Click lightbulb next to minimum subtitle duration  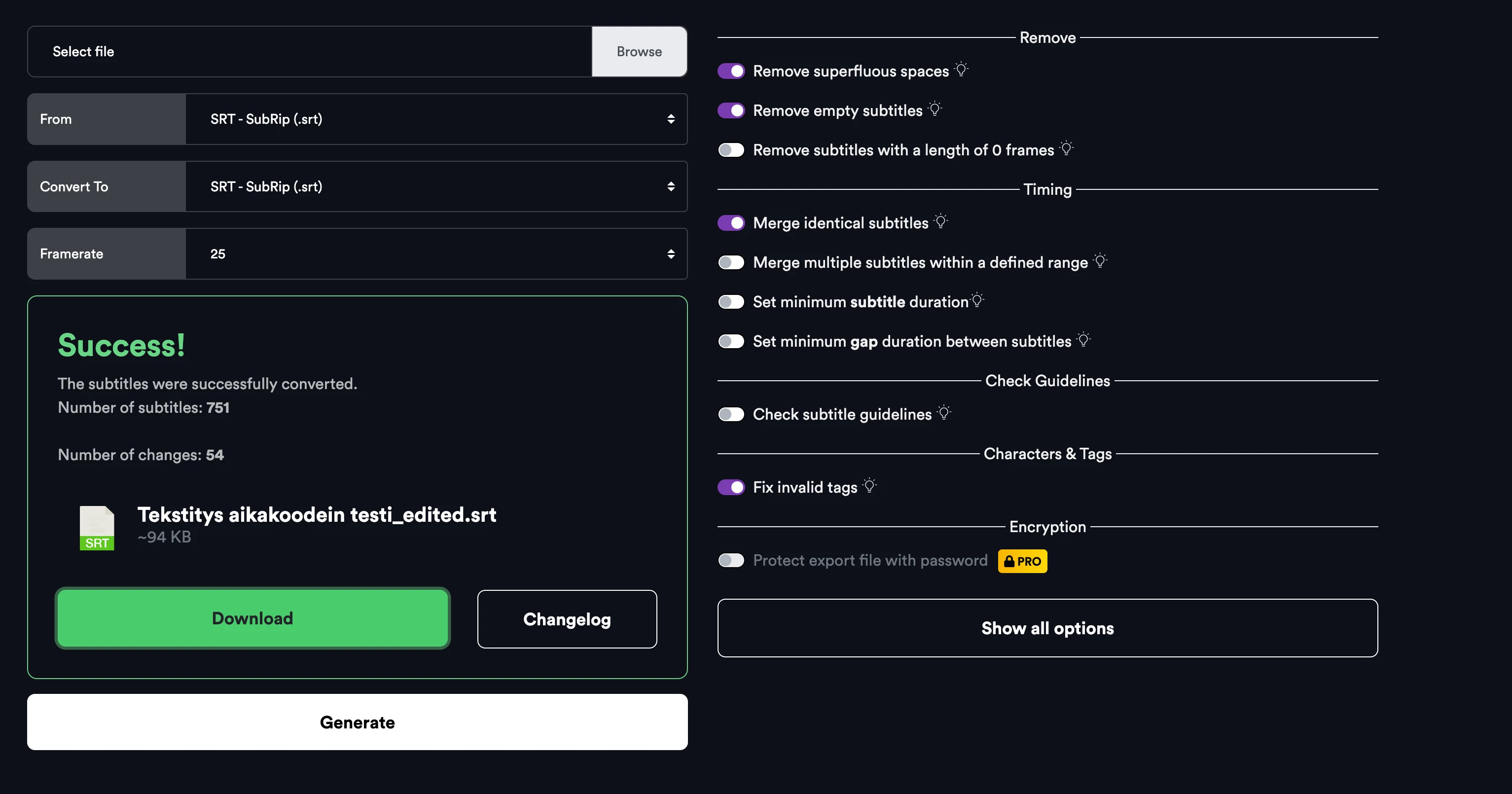977,300
